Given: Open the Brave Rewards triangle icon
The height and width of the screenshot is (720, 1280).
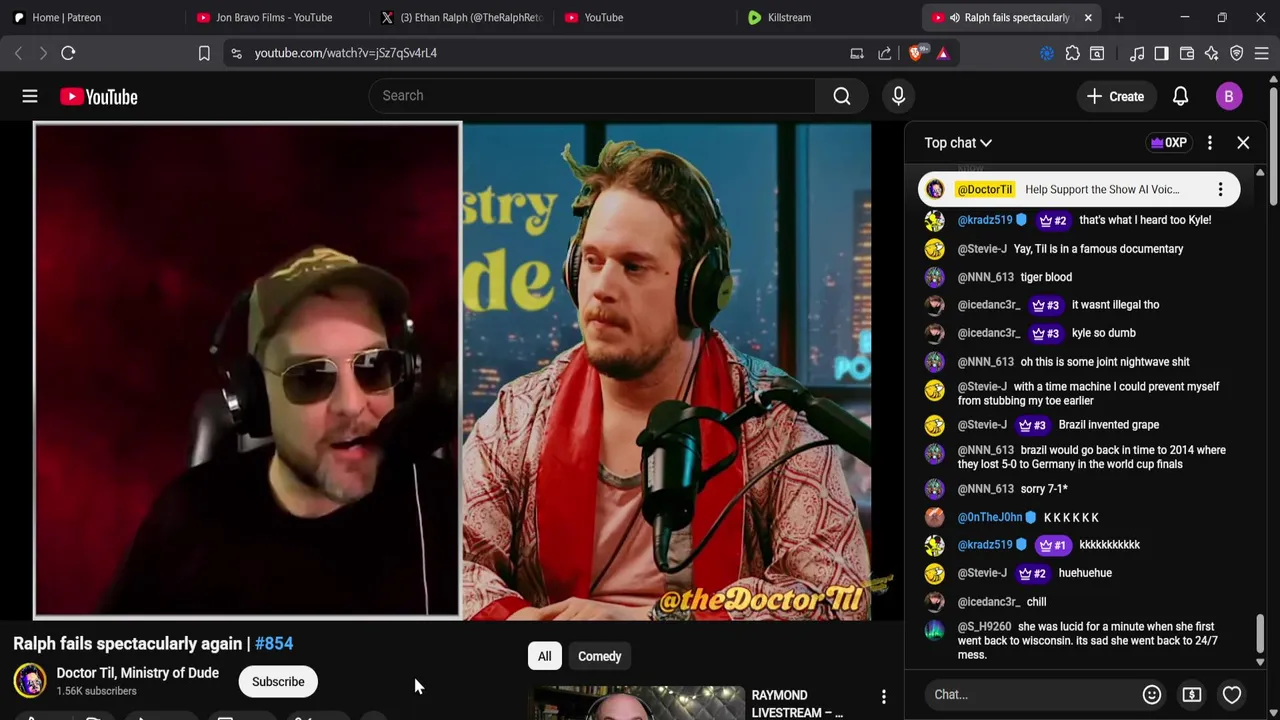Looking at the screenshot, I should (x=943, y=53).
